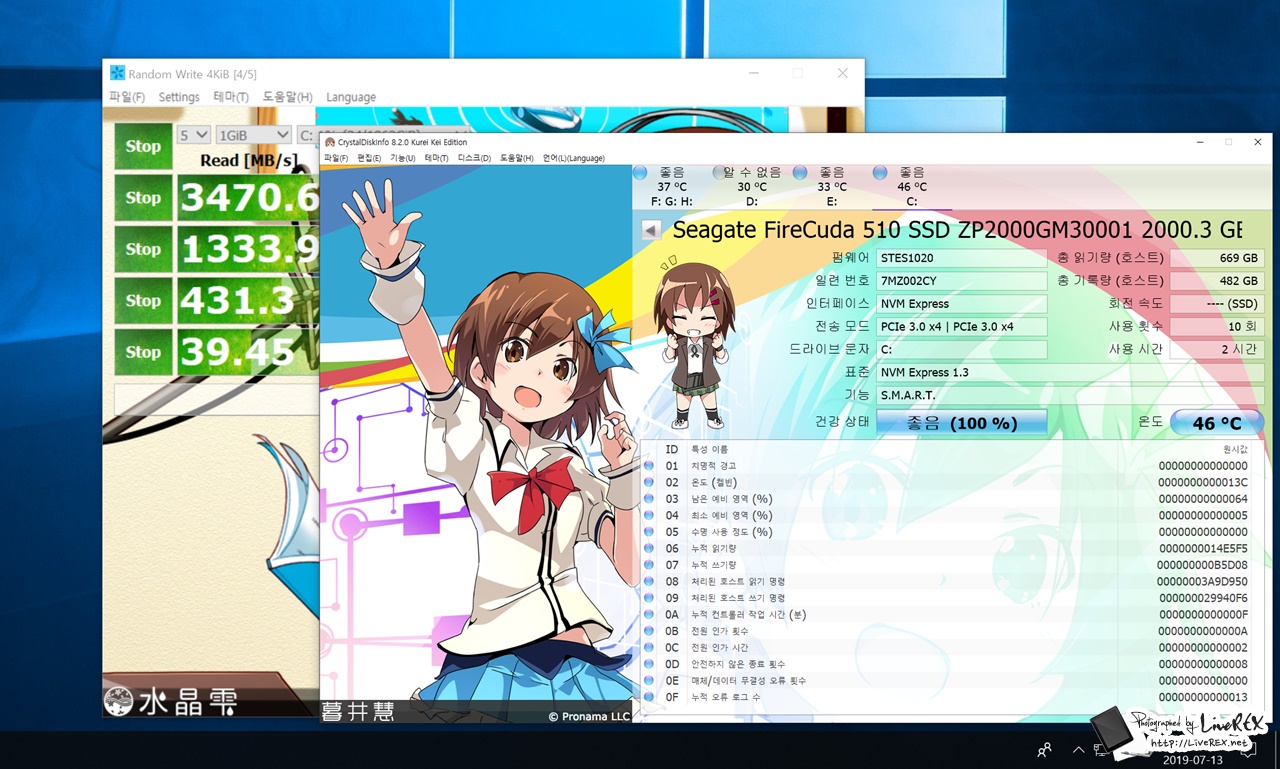The width and height of the screenshot is (1280, 769).
Task: Click status orb for attribute 0C 전원 인가 시간
Action: 649,647
